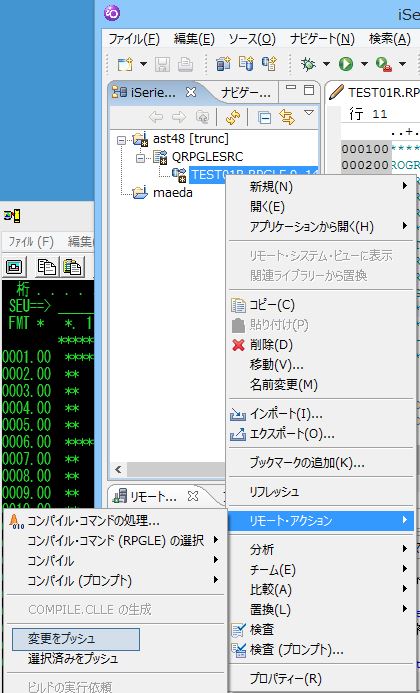This screenshot has width=420, height=693.
Task: Click the Save disk toolbar icon
Action: (162, 65)
